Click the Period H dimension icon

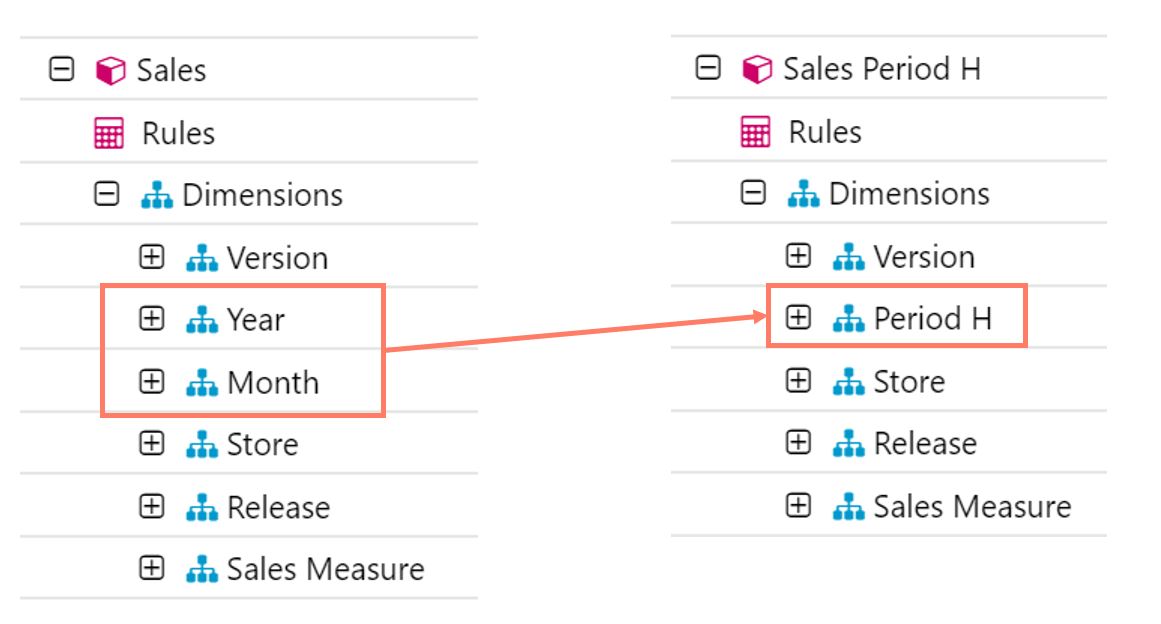point(849,319)
